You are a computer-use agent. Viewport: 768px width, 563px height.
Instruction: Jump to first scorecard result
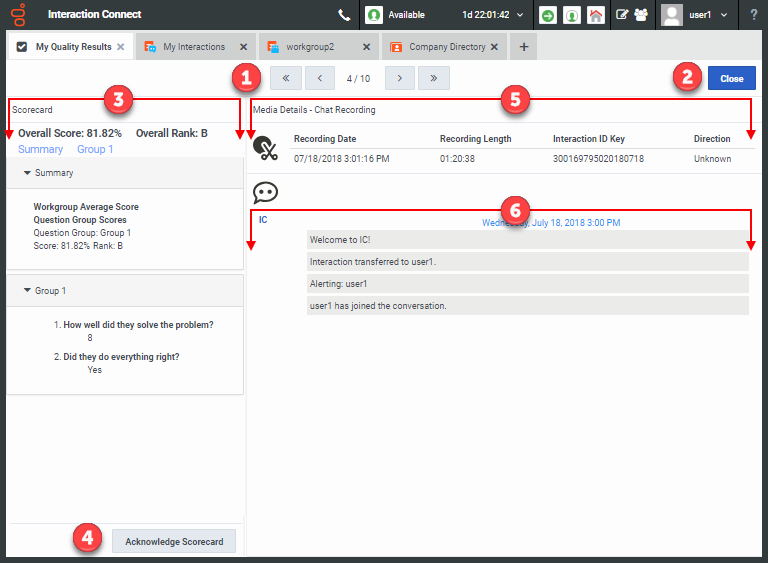coord(285,78)
